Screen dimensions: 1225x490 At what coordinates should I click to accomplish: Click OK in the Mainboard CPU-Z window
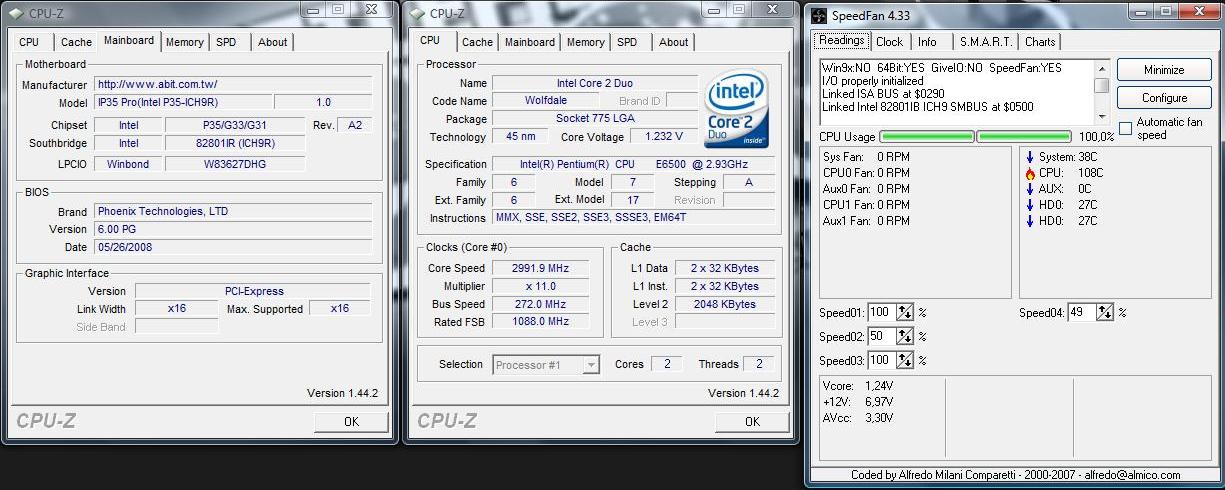(x=351, y=422)
